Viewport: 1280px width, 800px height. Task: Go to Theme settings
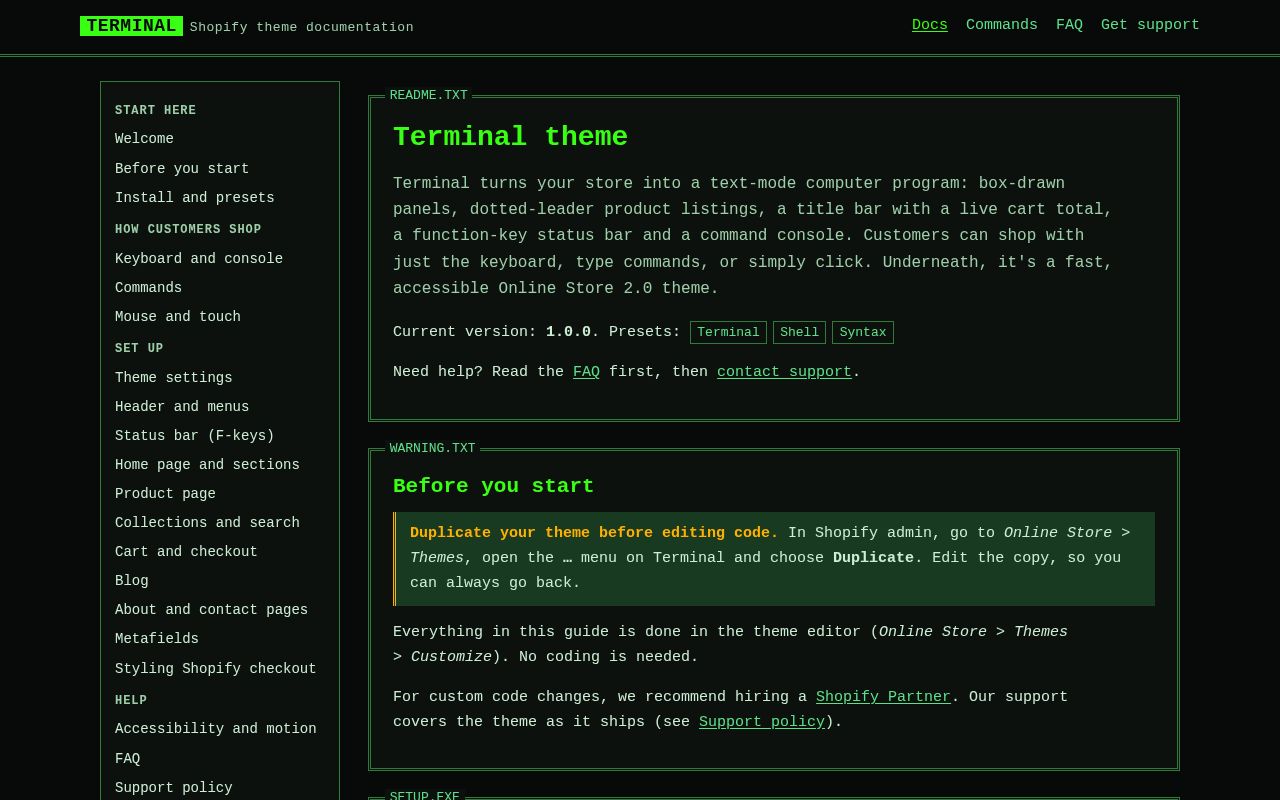[x=174, y=378]
